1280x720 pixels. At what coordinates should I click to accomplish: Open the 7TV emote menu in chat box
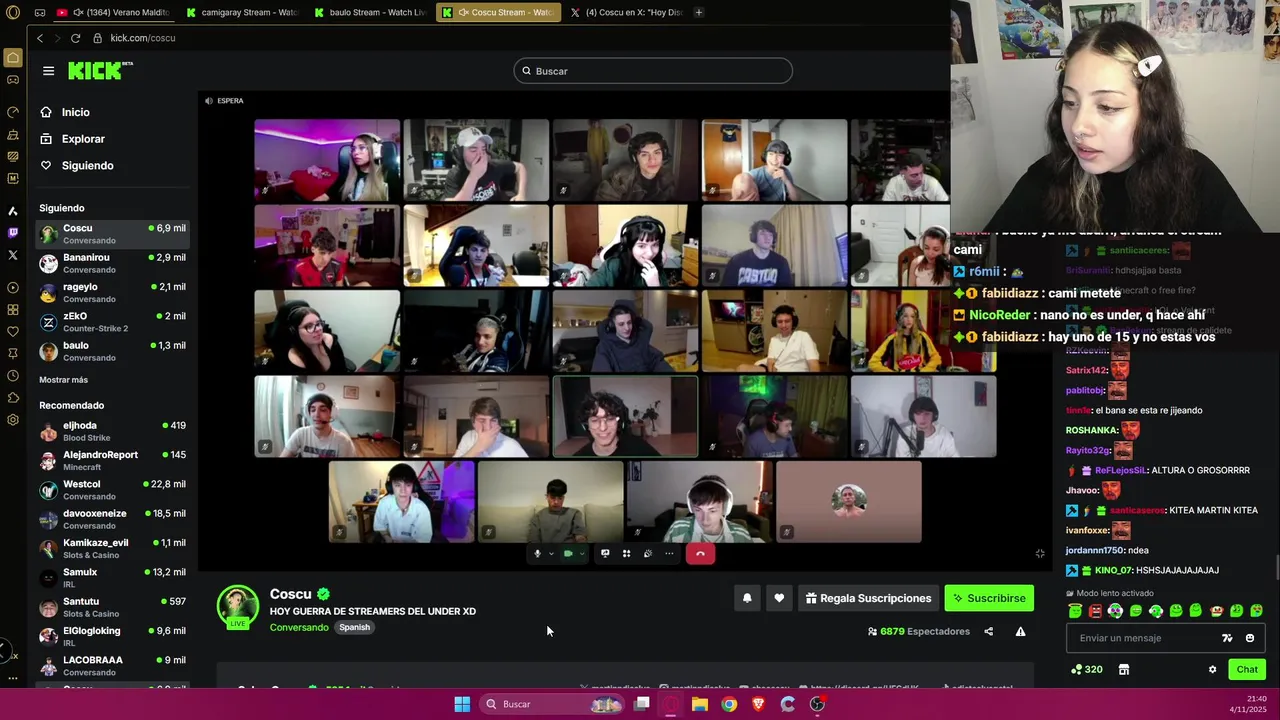pyautogui.click(x=1227, y=638)
